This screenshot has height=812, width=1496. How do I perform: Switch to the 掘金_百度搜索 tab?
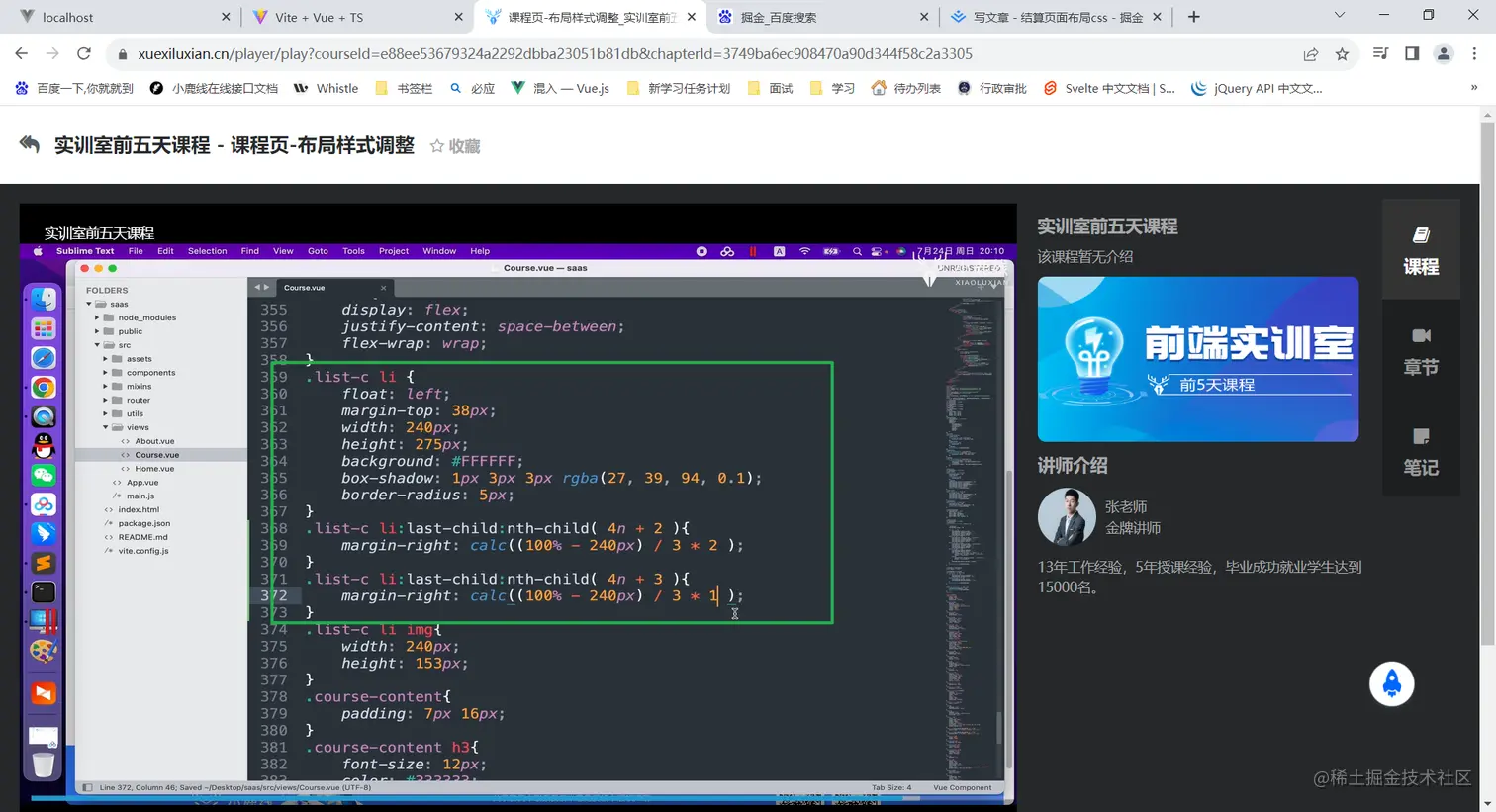823,17
